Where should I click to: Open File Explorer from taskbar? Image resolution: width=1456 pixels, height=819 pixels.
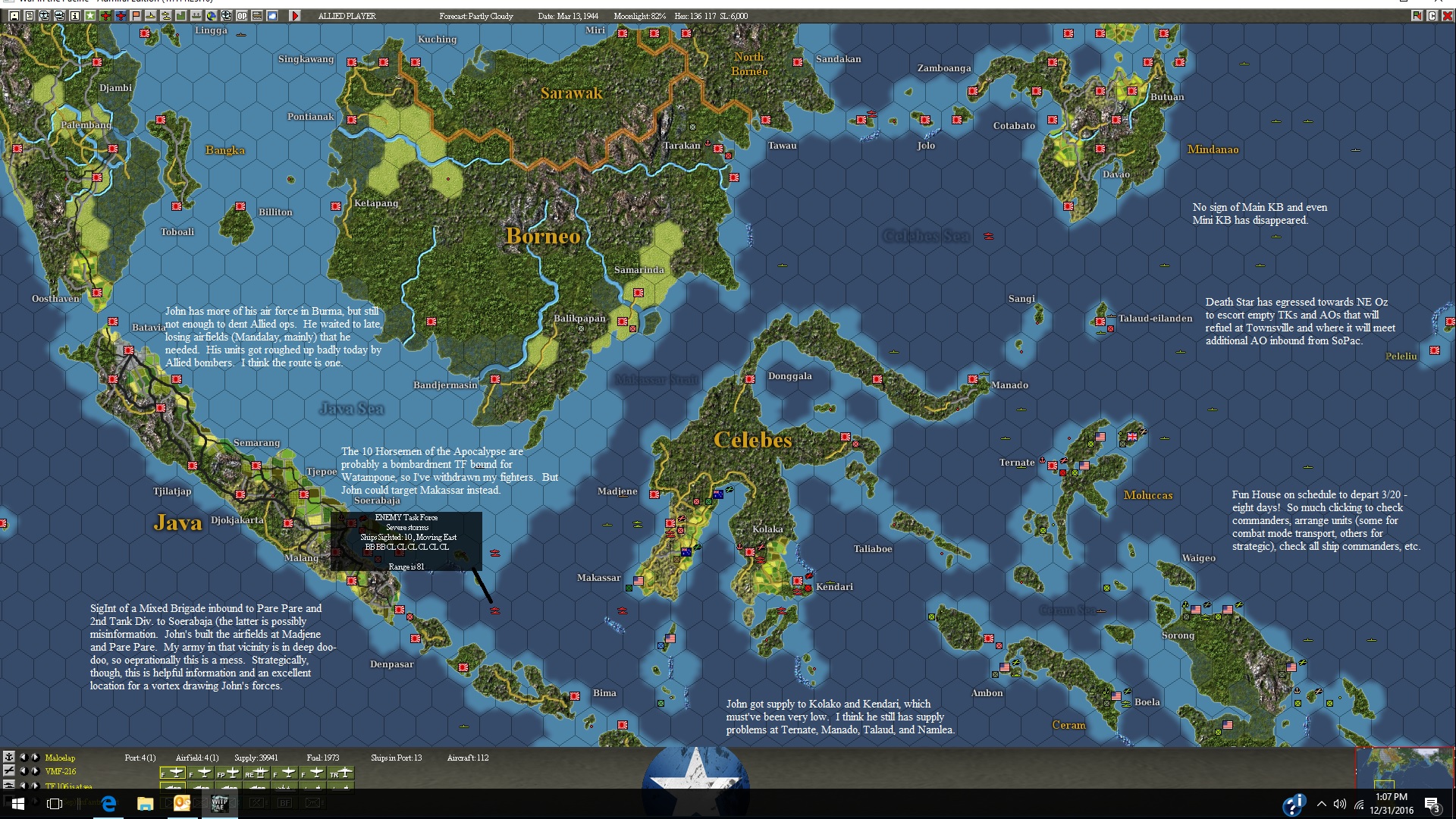(145, 804)
